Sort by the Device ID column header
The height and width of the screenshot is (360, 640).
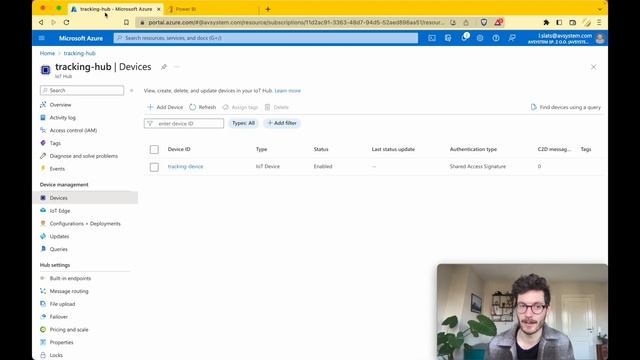tap(179, 149)
